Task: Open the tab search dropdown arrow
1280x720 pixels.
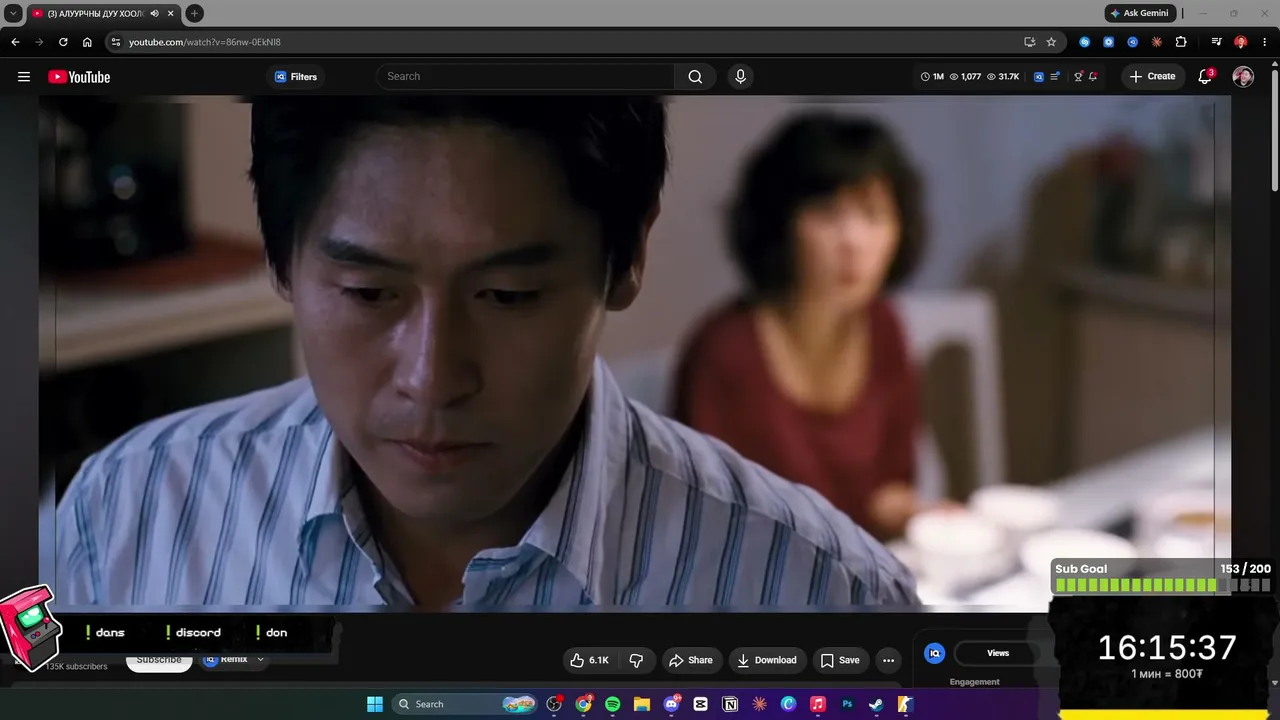Action: (13, 13)
